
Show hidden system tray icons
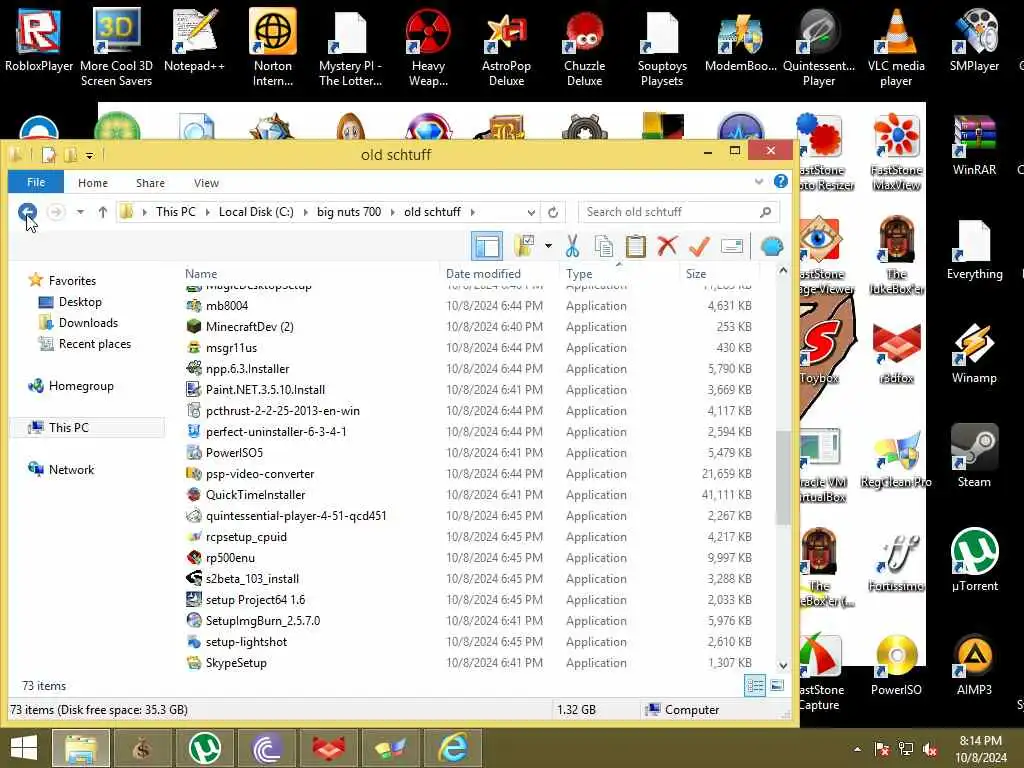coord(857,749)
